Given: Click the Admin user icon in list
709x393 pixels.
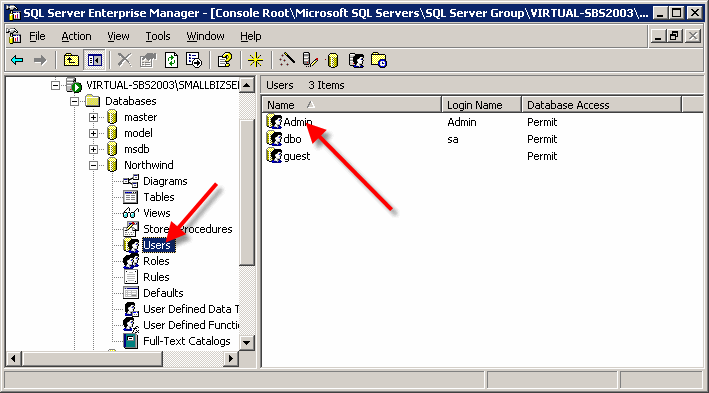Looking at the screenshot, I should click(274, 122).
